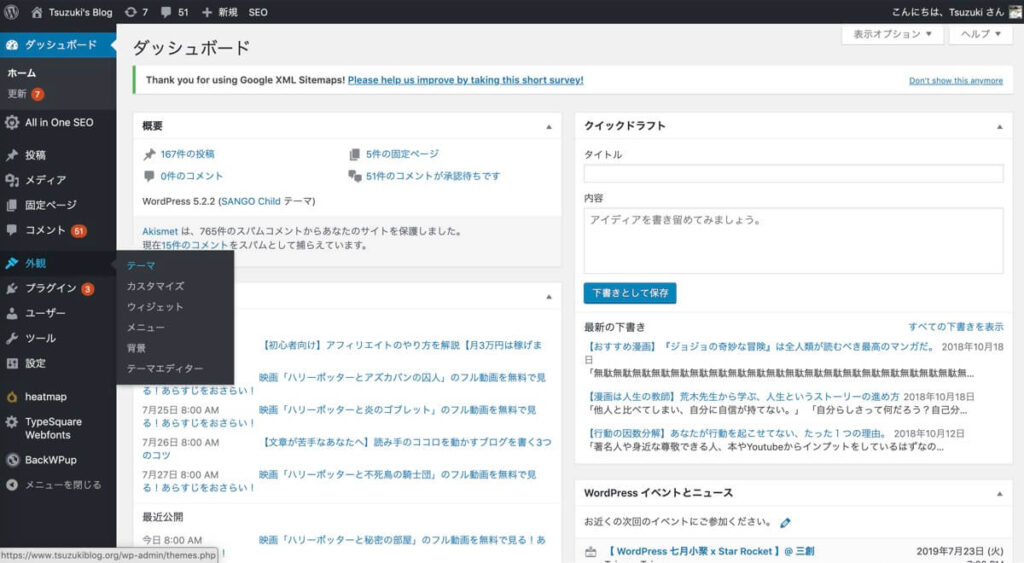Open draft 【おすすめ漫画】ジョジョの奇妙な冒険
The width and height of the screenshot is (1024, 563).
click(x=761, y=346)
